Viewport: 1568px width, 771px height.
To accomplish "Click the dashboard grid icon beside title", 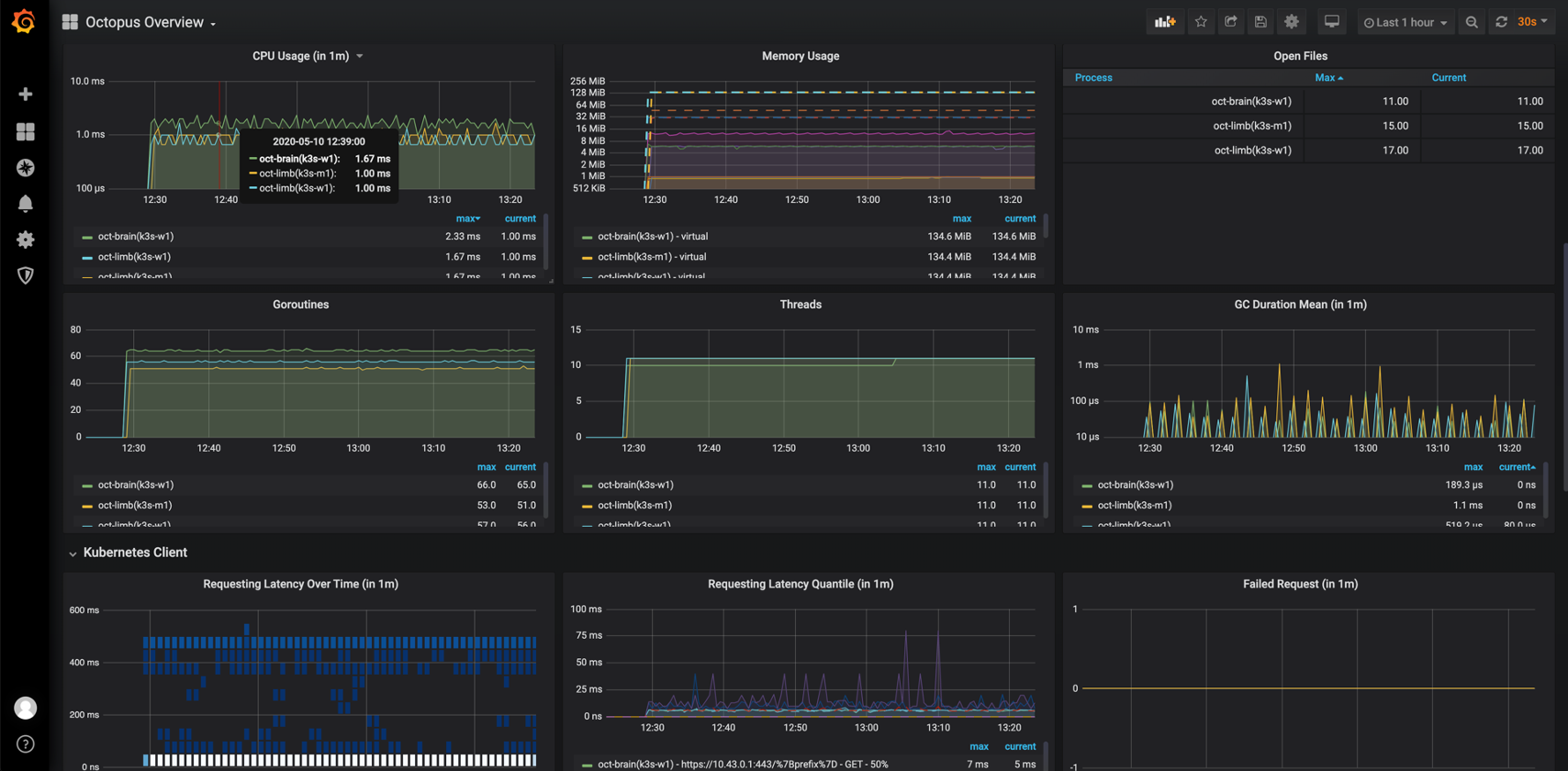I will coord(70,22).
